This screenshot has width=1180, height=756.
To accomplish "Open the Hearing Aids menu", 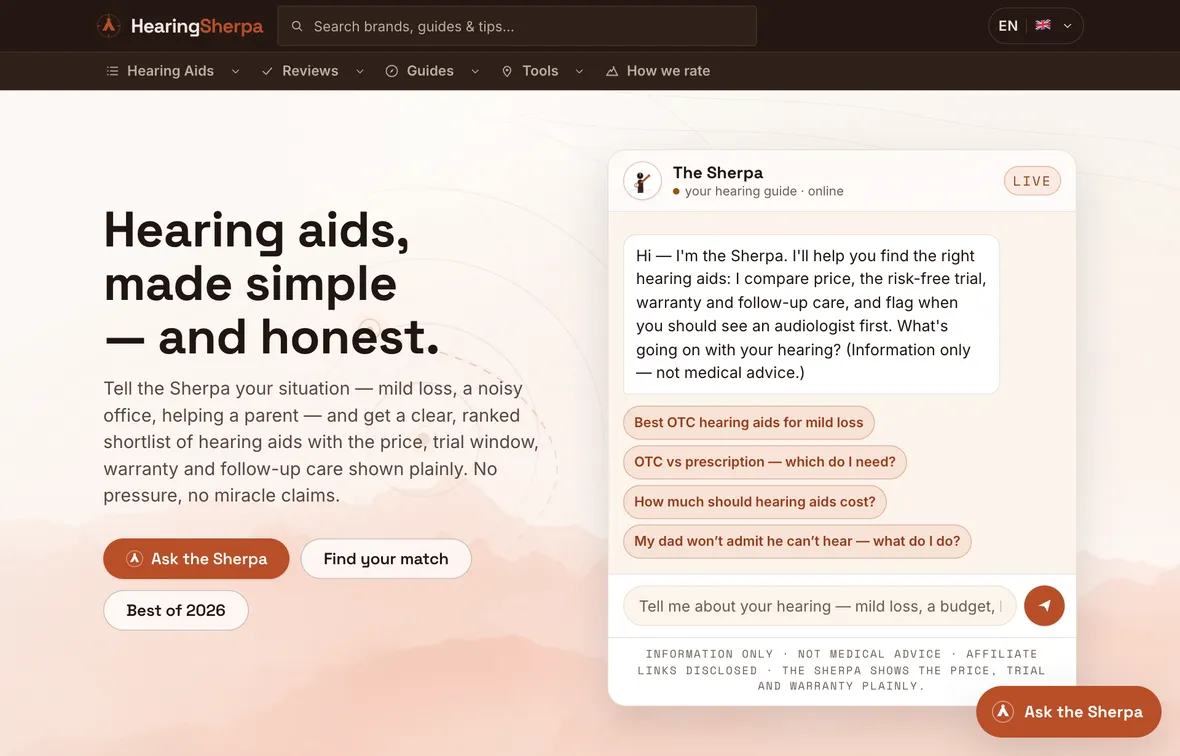I will click(171, 71).
